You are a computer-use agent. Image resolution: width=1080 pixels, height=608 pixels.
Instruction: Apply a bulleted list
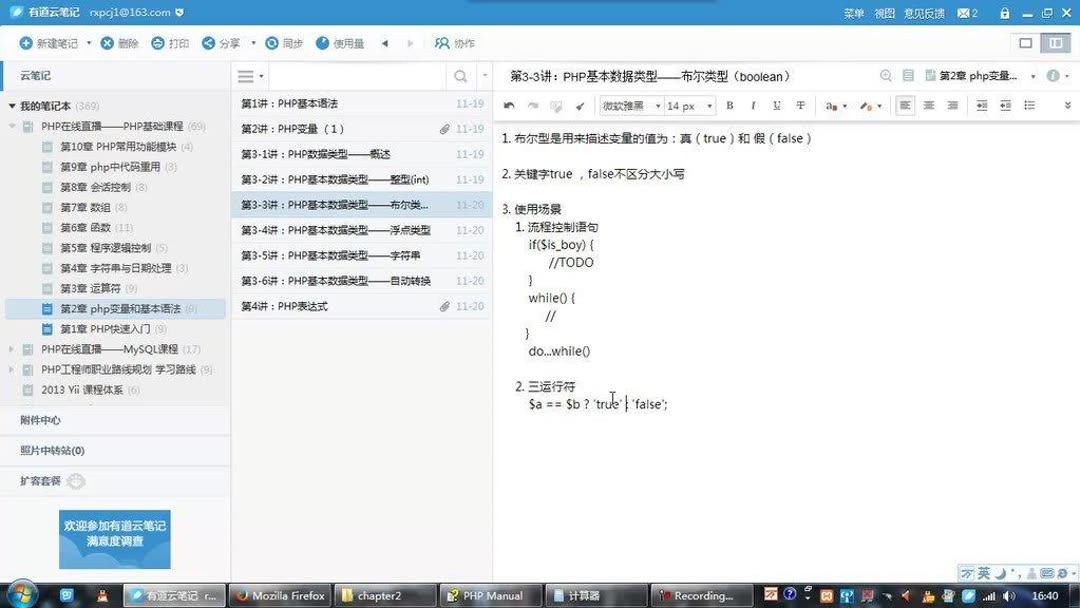tap(1029, 105)
